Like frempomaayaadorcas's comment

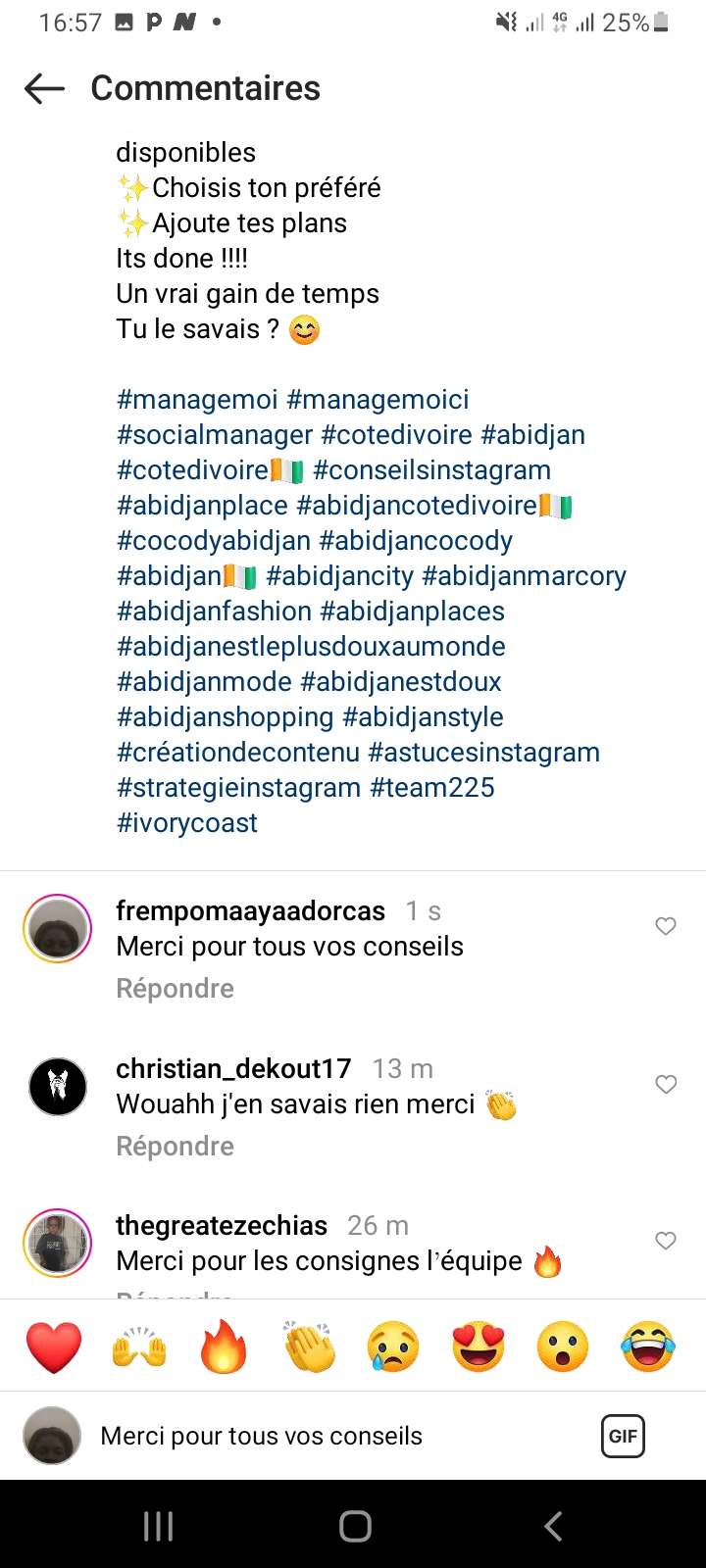[x=666, y=926]
